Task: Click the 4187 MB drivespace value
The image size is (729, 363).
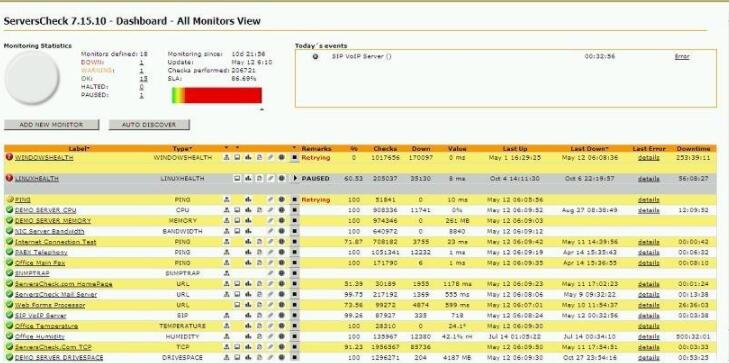Action: (x=457, y=357)
